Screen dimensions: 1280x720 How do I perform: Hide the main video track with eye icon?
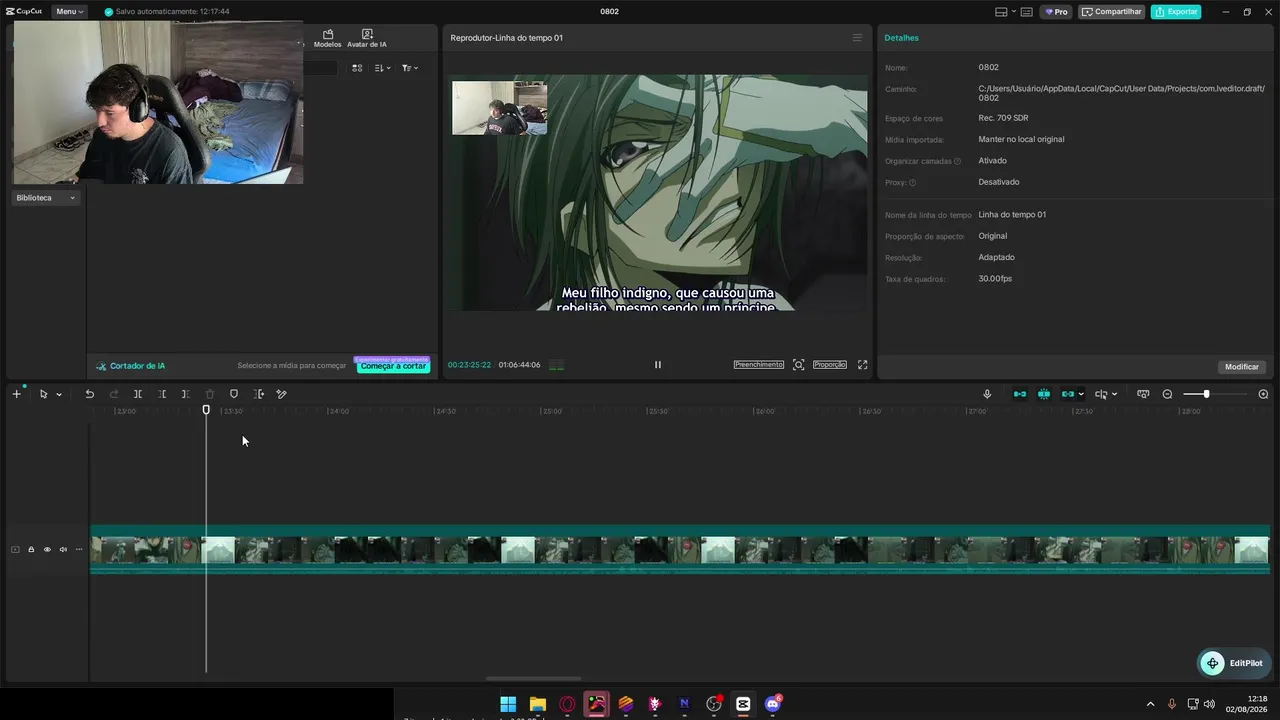click(x=47, y=549)
